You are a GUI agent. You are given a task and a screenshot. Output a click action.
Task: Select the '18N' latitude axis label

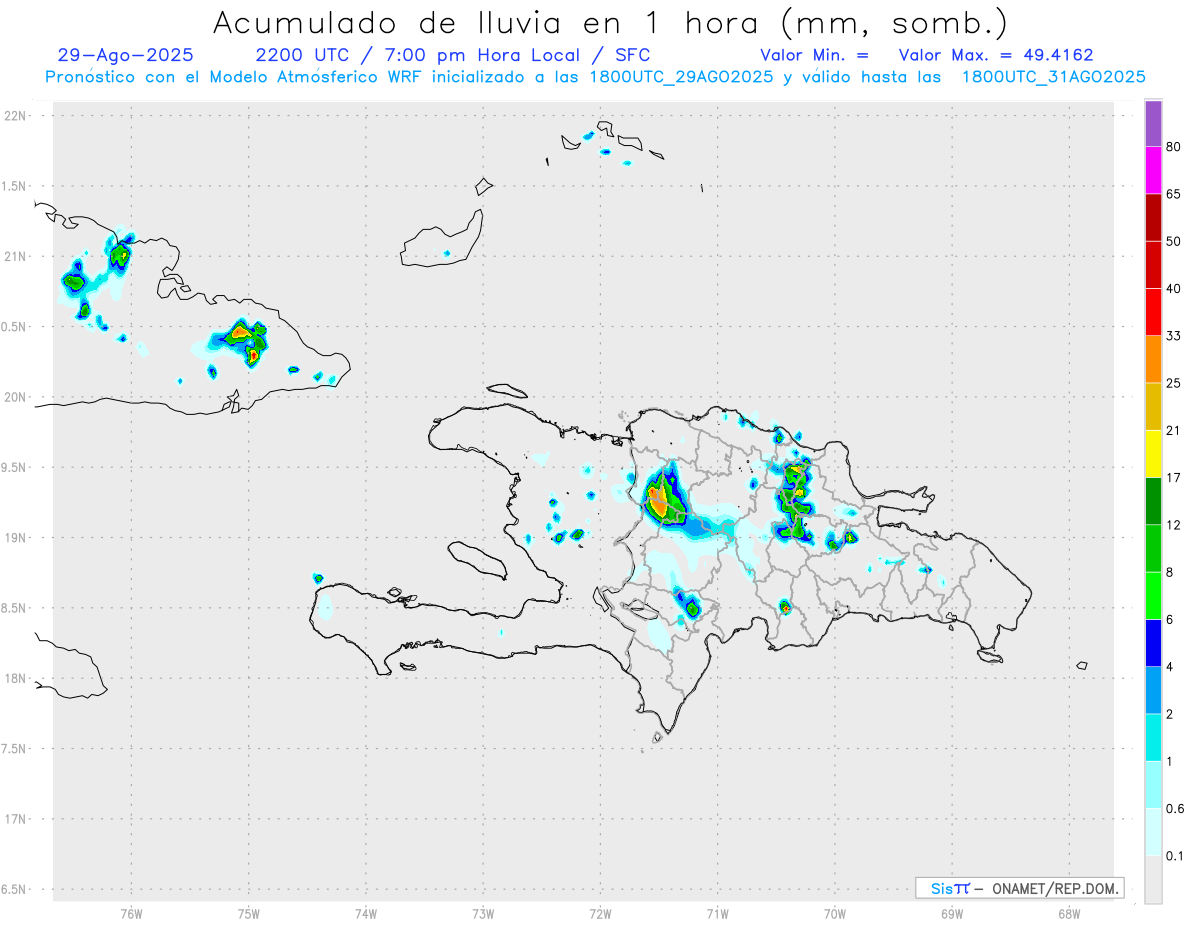pyautogui.click(x=16, y=679)
